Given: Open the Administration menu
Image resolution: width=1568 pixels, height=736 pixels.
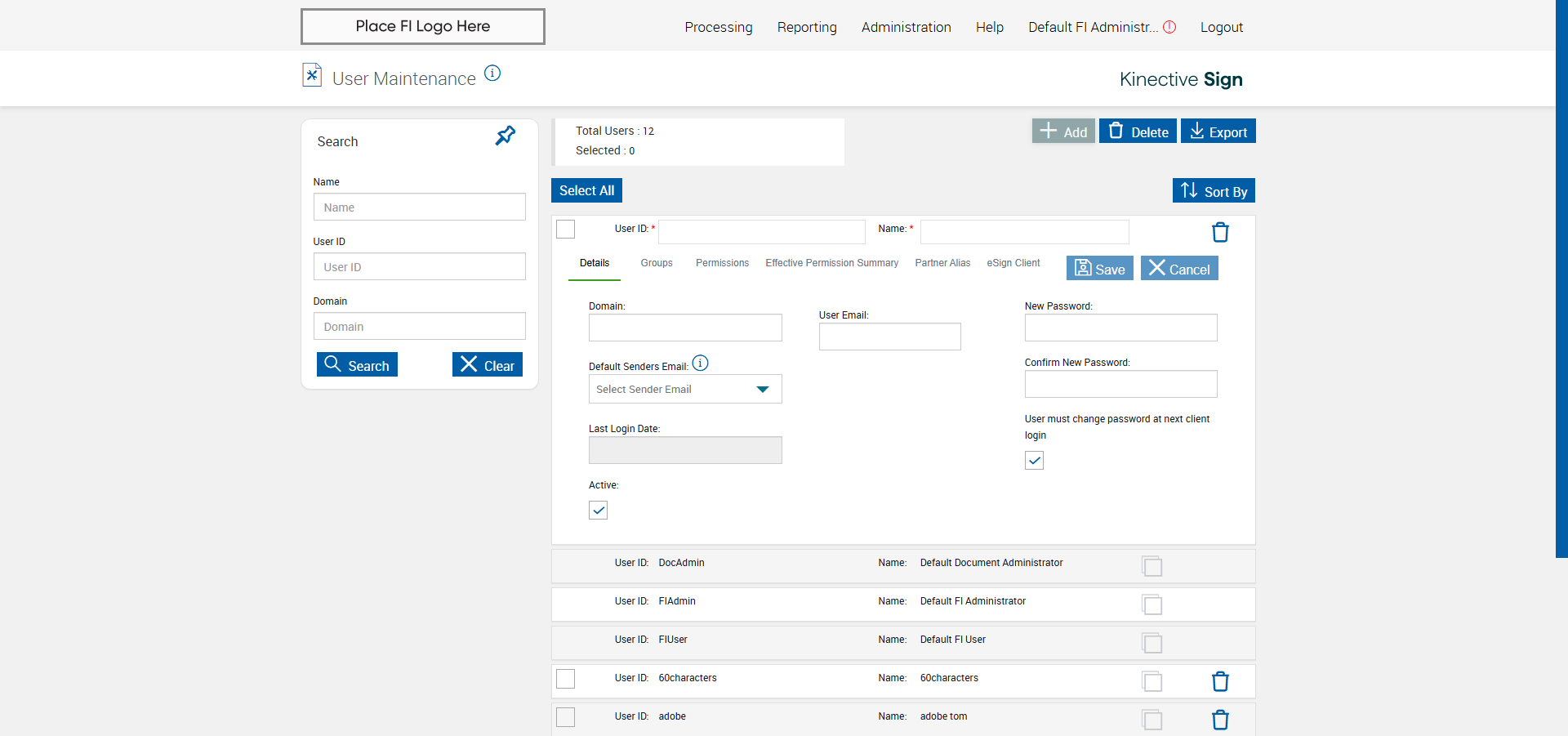Looking at the screenshot, I should (x=906, y=27).
